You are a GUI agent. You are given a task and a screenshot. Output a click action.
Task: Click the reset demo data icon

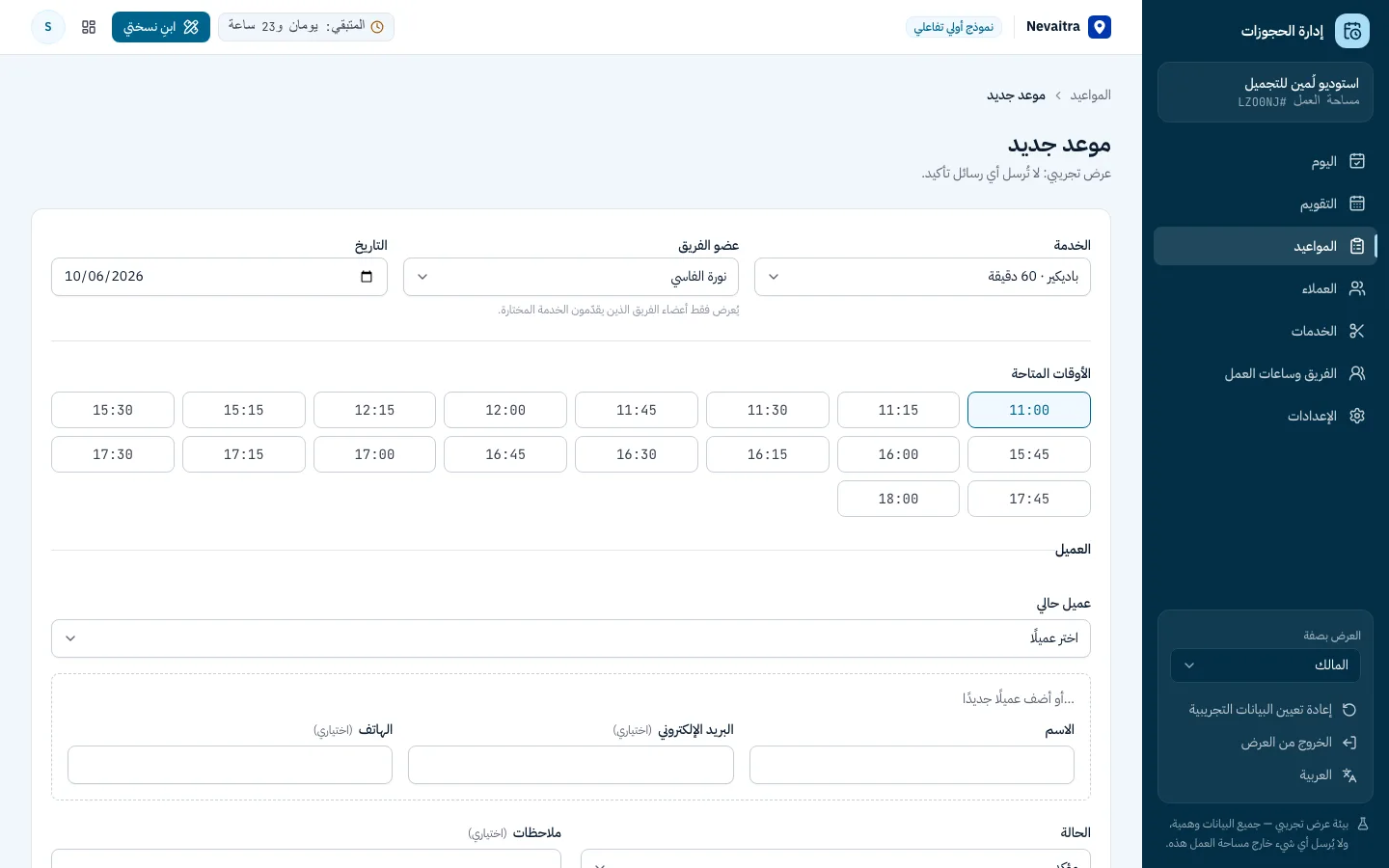coord(1349,710)
